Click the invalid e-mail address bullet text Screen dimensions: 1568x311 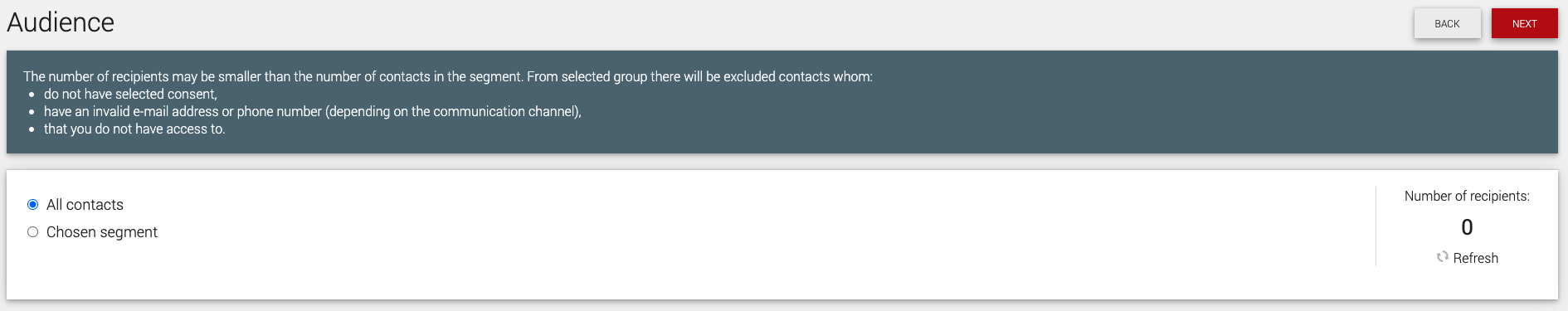[313, 111]
